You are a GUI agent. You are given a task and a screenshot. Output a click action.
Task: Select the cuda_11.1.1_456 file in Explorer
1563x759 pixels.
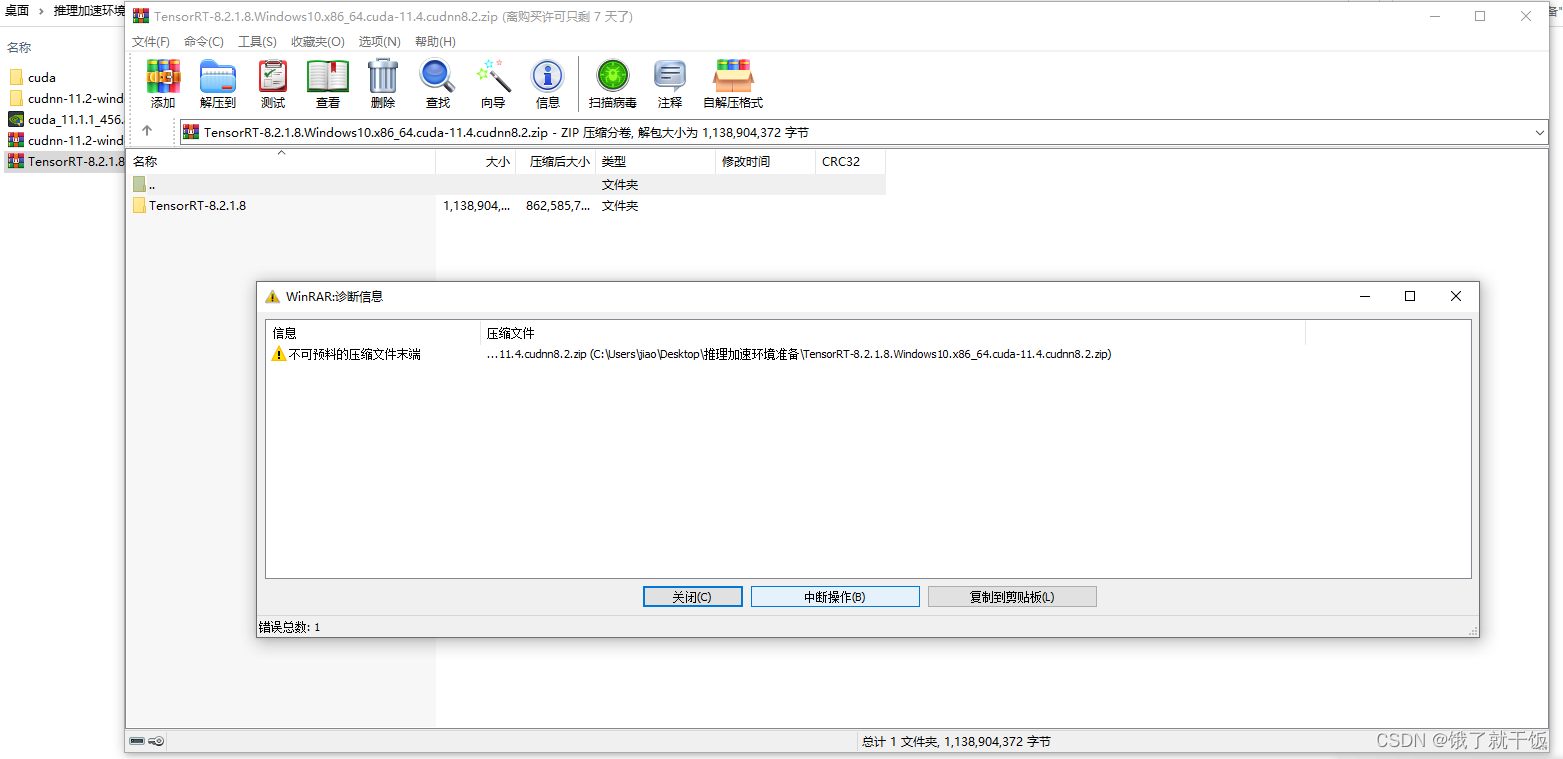[65, 120]
